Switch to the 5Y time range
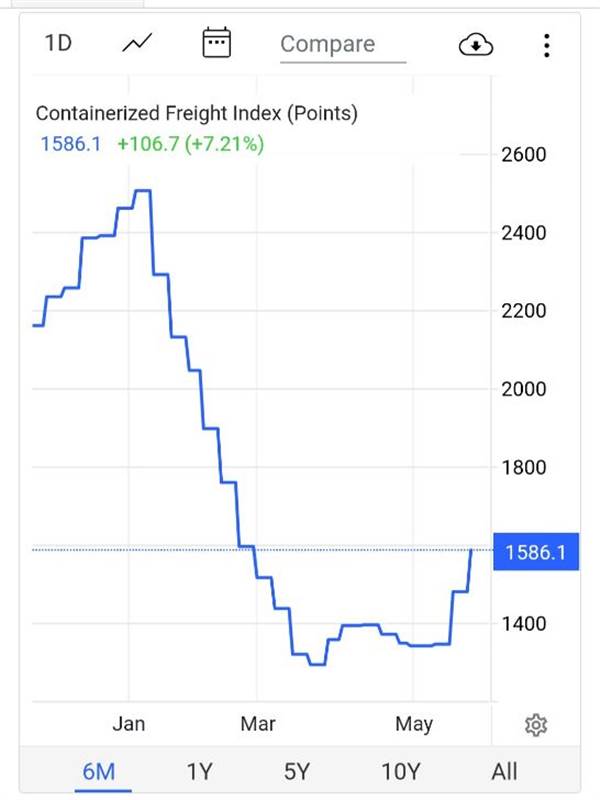 297,771
